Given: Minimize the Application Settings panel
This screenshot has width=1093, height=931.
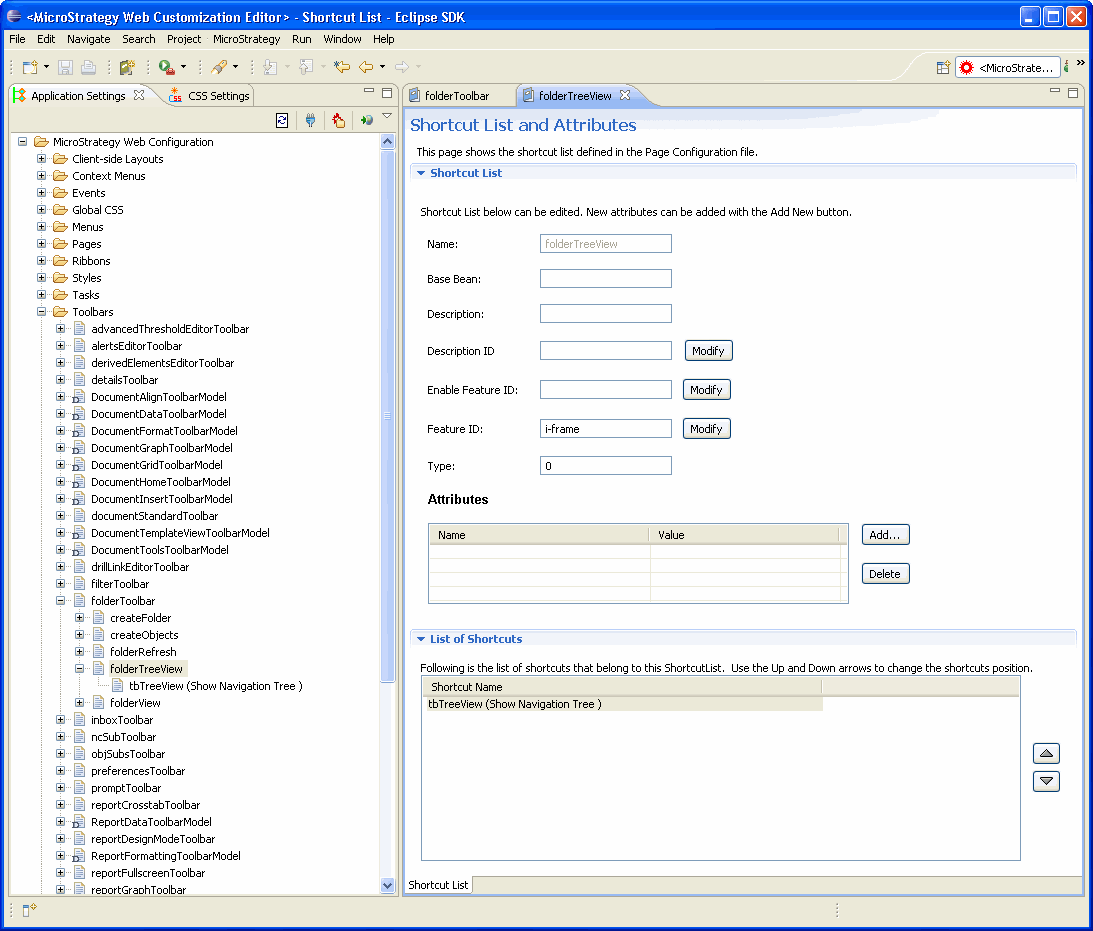Looking at the screenshot, I should coord(369,91).
